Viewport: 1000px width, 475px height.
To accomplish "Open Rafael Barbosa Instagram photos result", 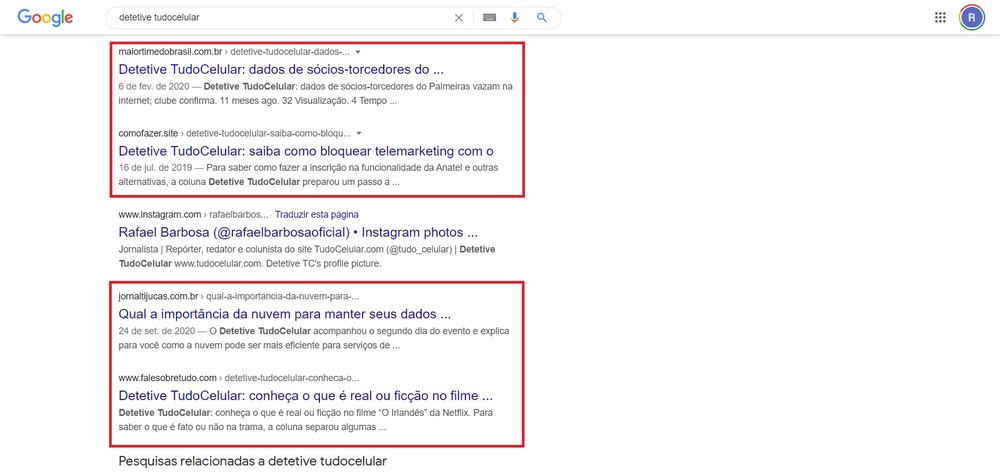I will 298,232.
